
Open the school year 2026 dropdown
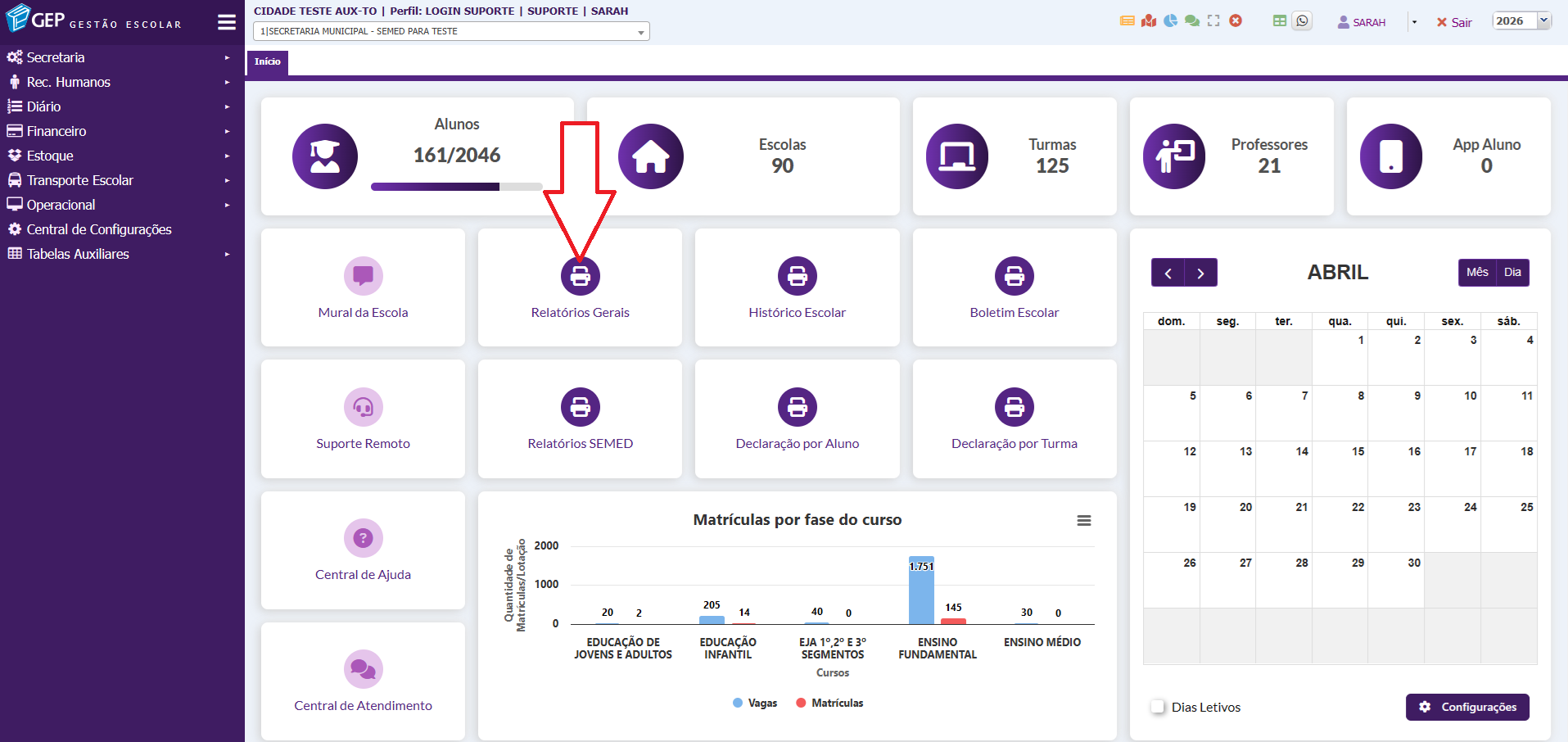pyautogui.click(x=1521, y=21)
